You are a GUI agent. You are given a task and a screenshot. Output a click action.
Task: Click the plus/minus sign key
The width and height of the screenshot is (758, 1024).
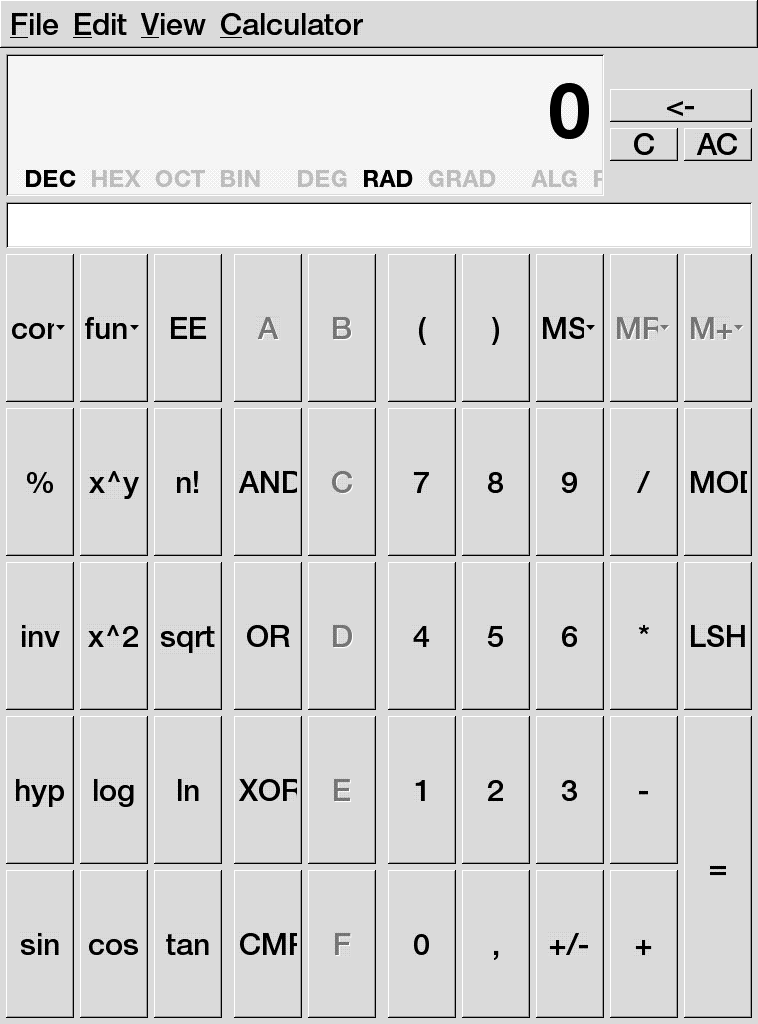[x=569, y=945]
